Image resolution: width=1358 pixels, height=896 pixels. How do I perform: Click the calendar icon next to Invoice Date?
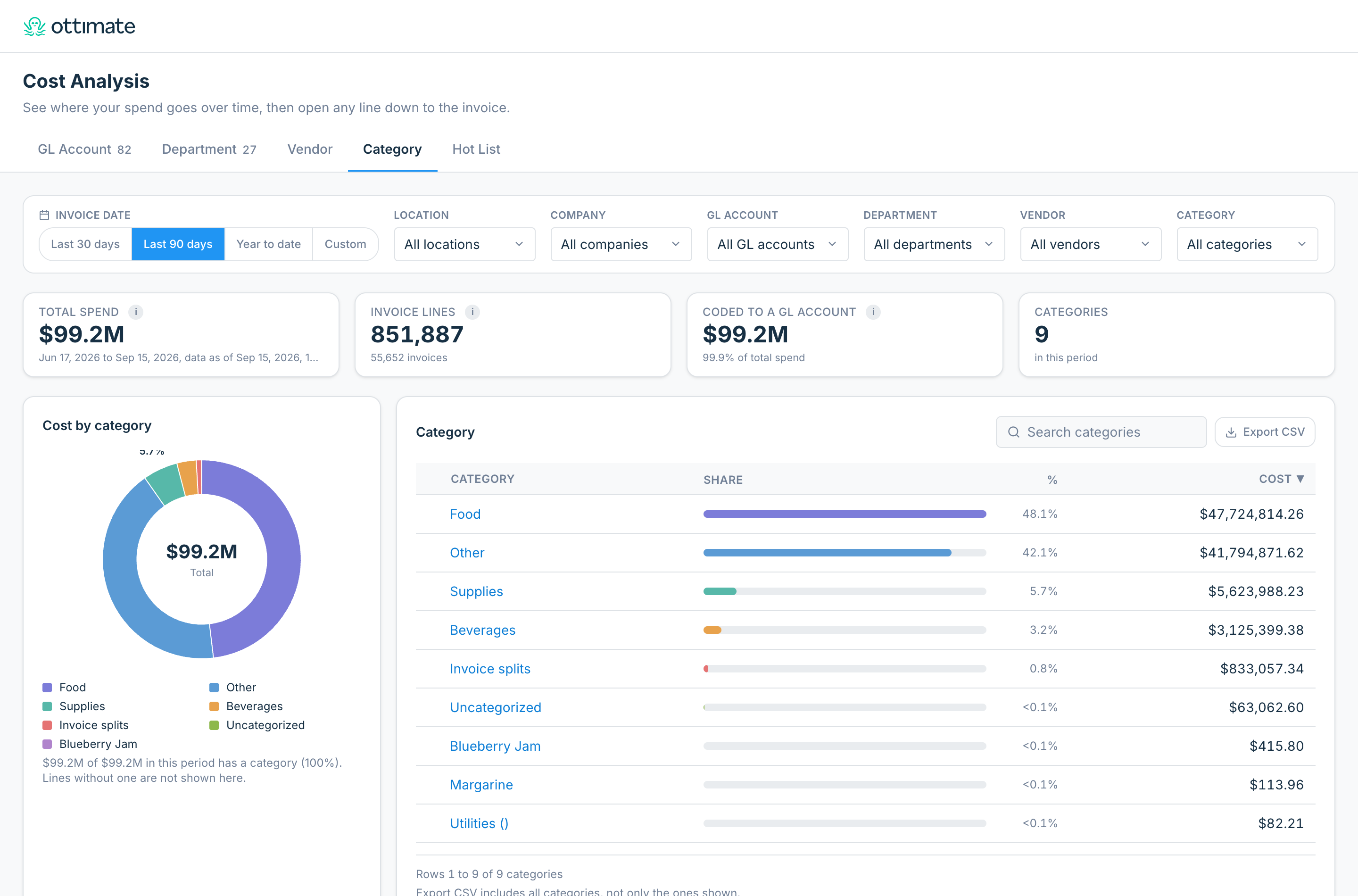point(44,216)
